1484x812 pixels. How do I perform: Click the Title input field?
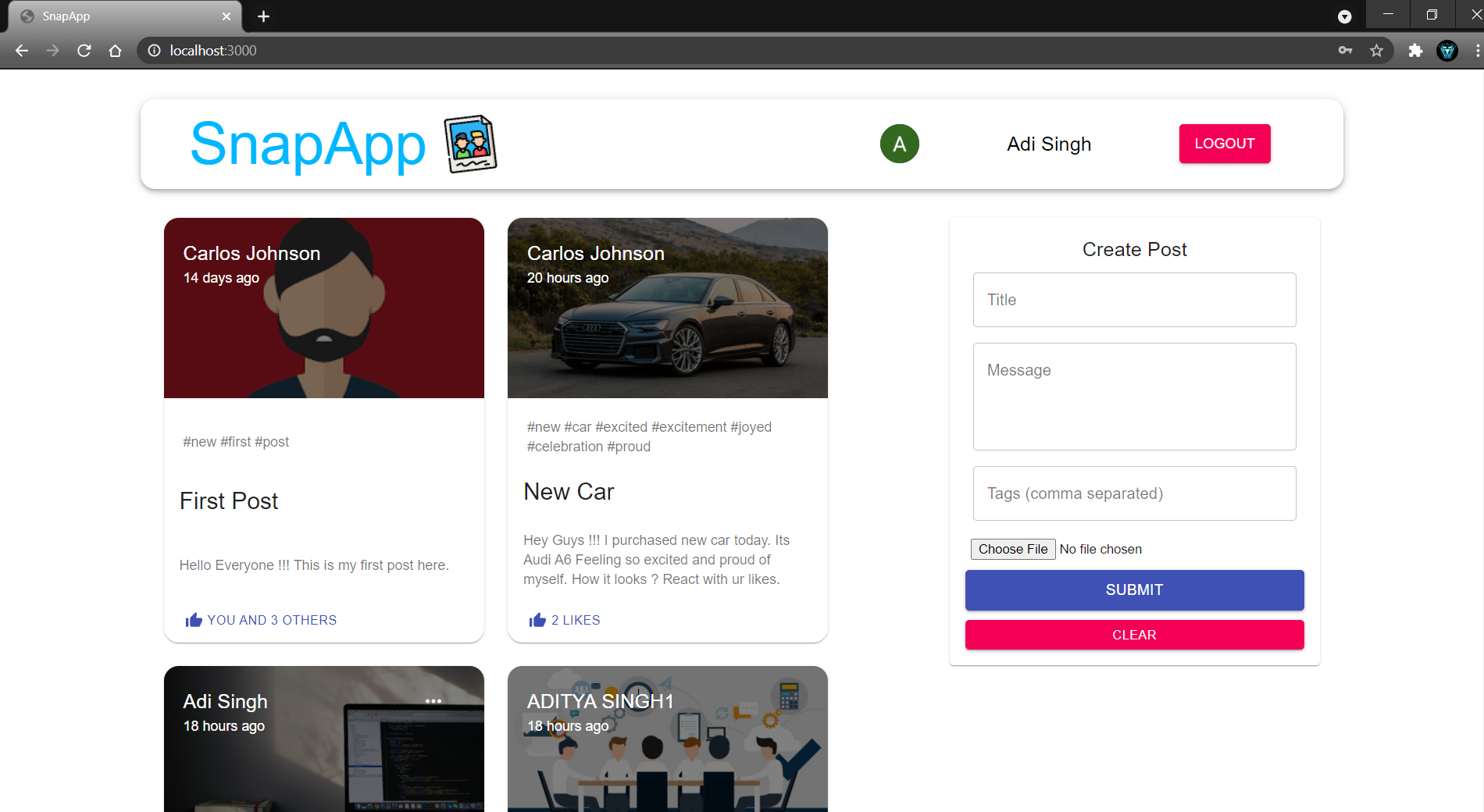click(1134, 300)
